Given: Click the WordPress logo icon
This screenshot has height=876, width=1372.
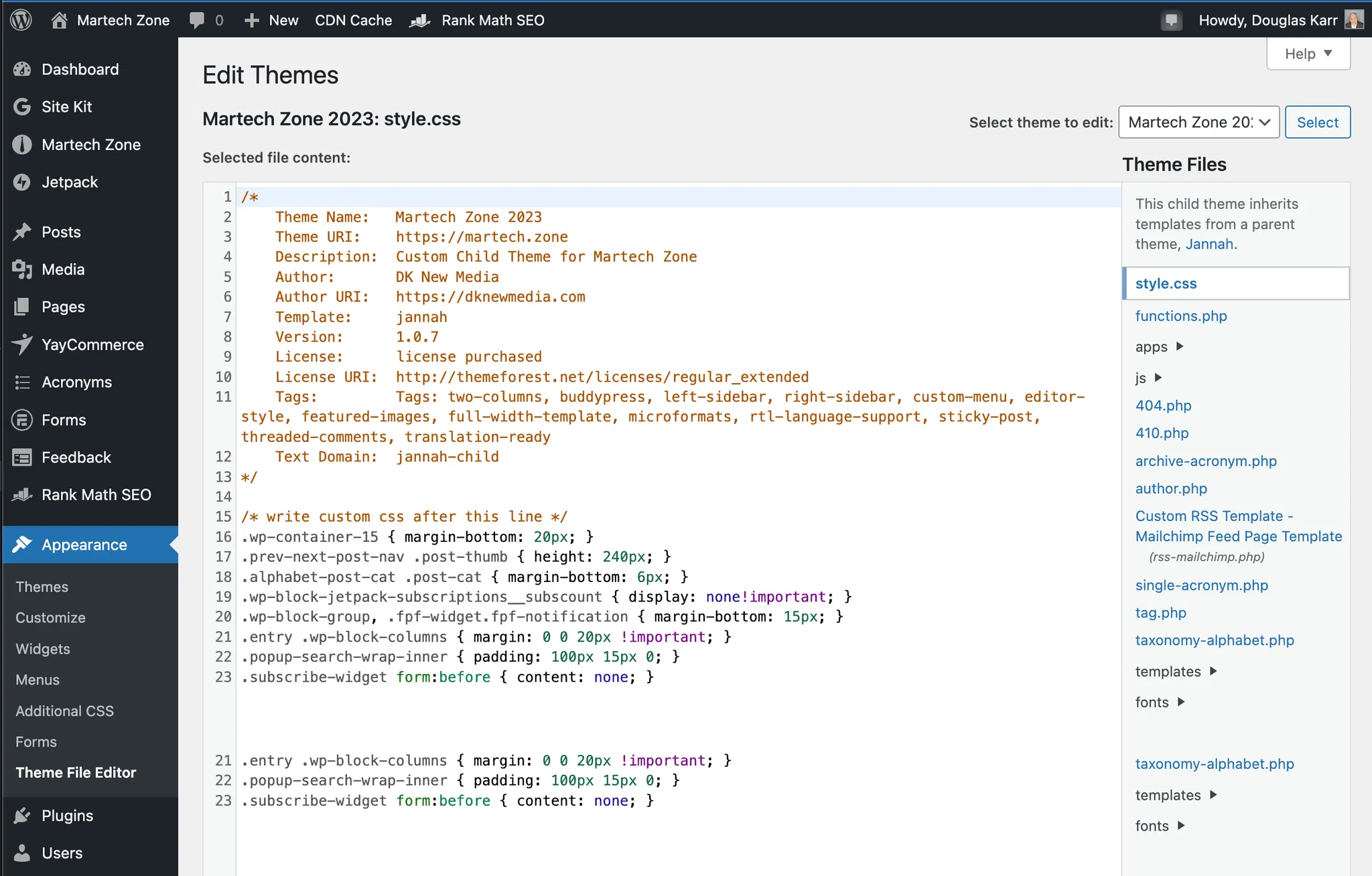Looking at the screenshot, I should (x=21, y=20).
